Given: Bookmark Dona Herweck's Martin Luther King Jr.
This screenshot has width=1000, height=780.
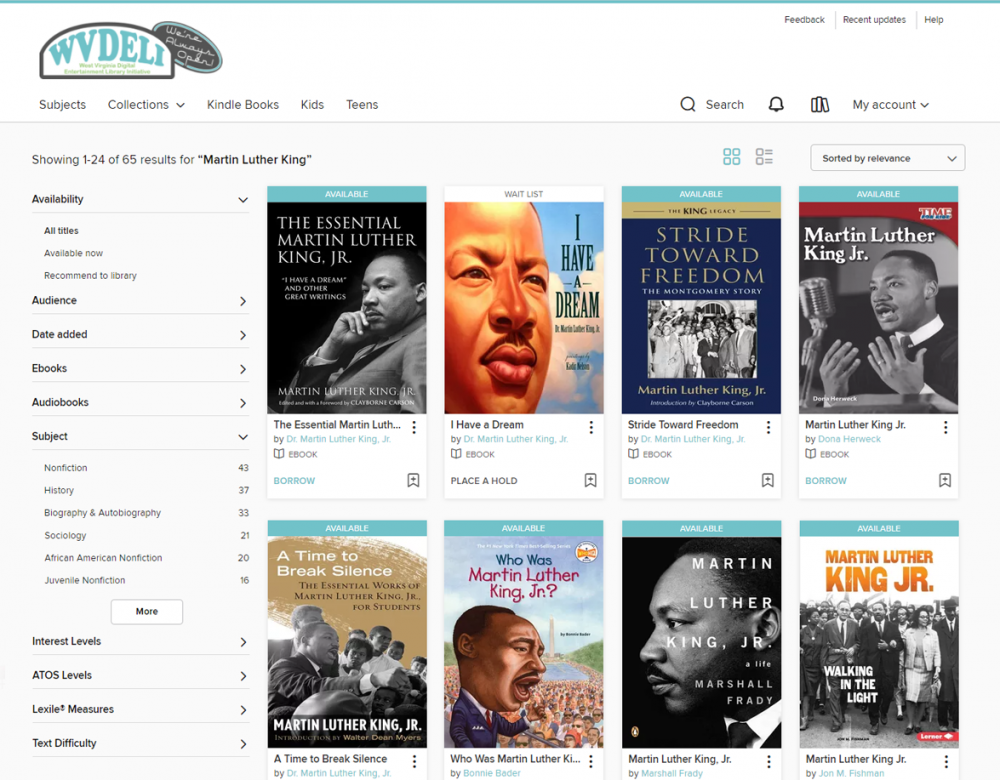Looking at the screenshot, I should 945,480.
